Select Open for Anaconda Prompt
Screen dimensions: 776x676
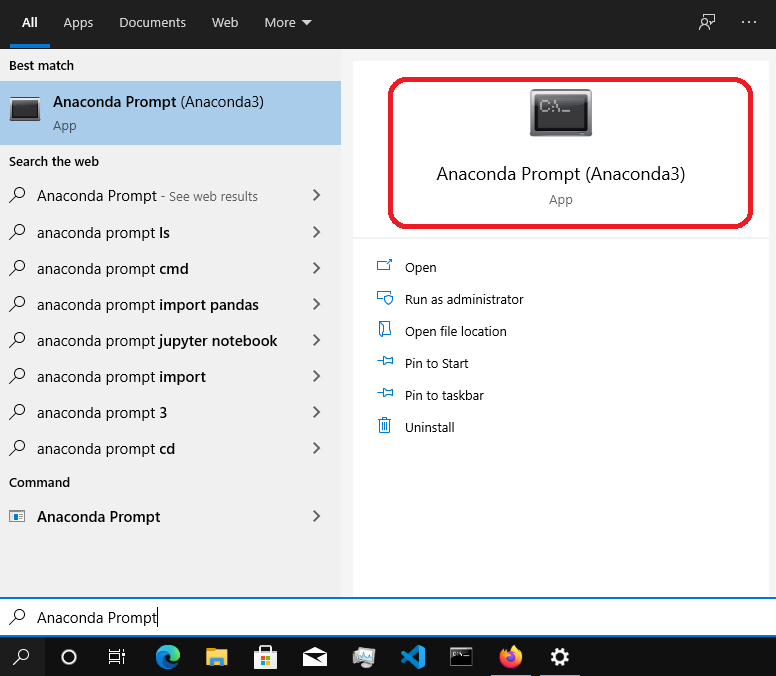(x=421, y=267)
